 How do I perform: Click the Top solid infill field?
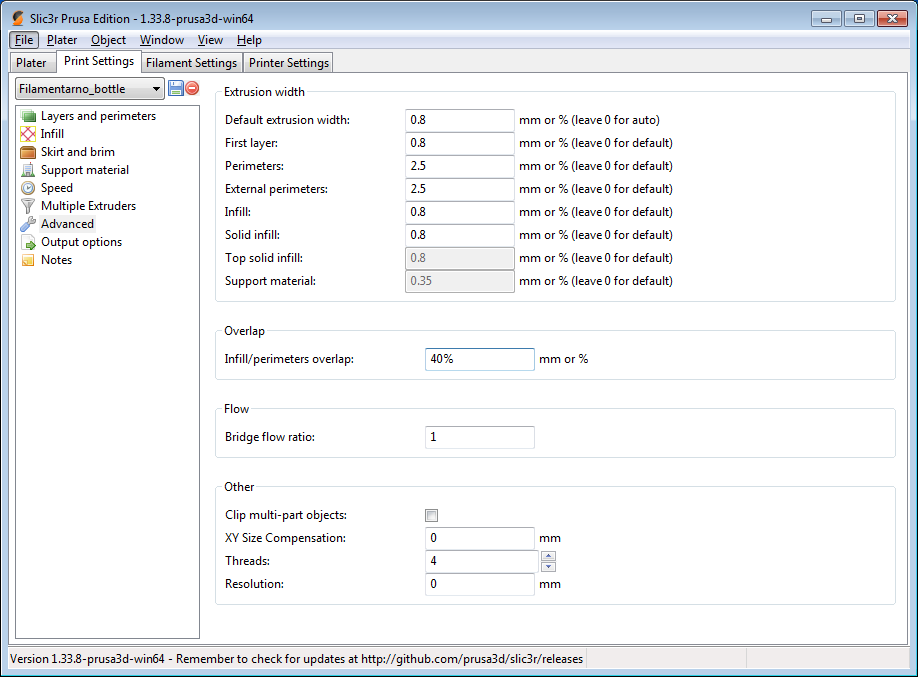pyautogui.click(x=460, y=258)
